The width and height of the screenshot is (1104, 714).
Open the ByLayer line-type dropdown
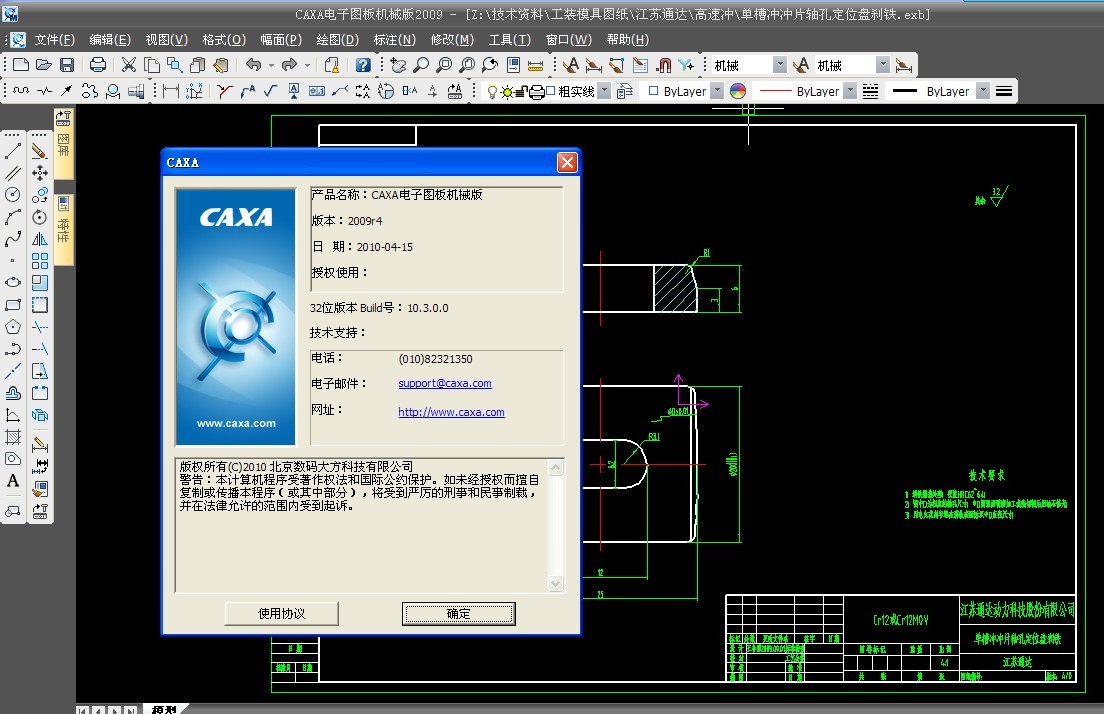click(850, 91)
